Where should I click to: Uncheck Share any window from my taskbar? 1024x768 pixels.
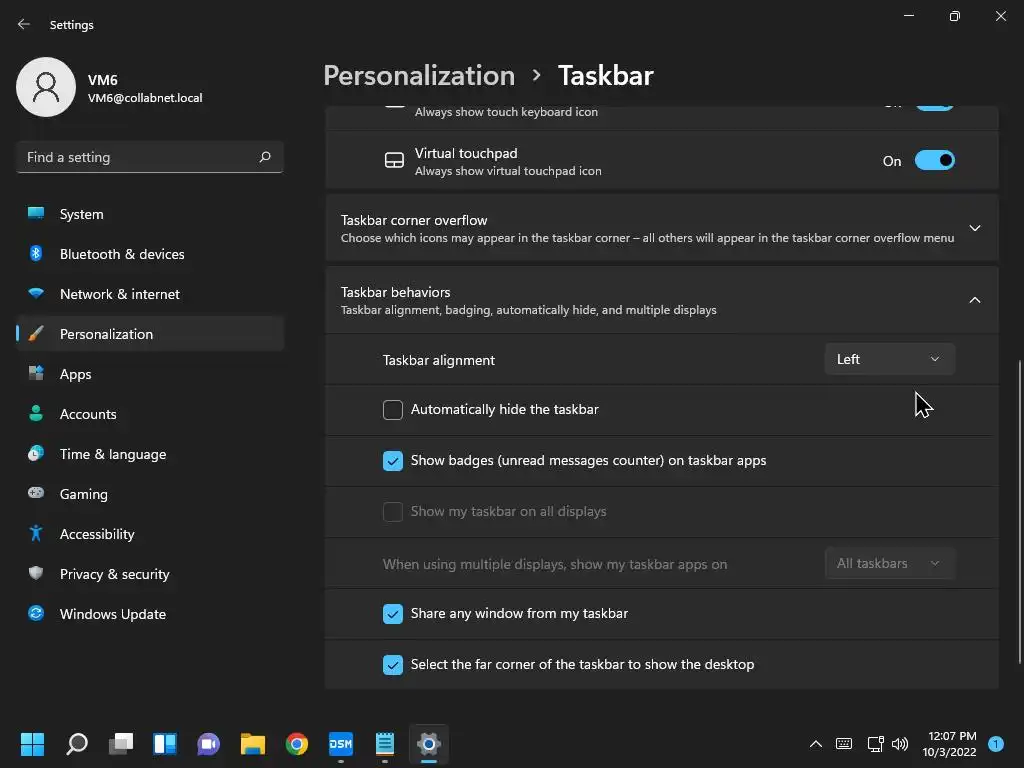[x=392, y=613]
